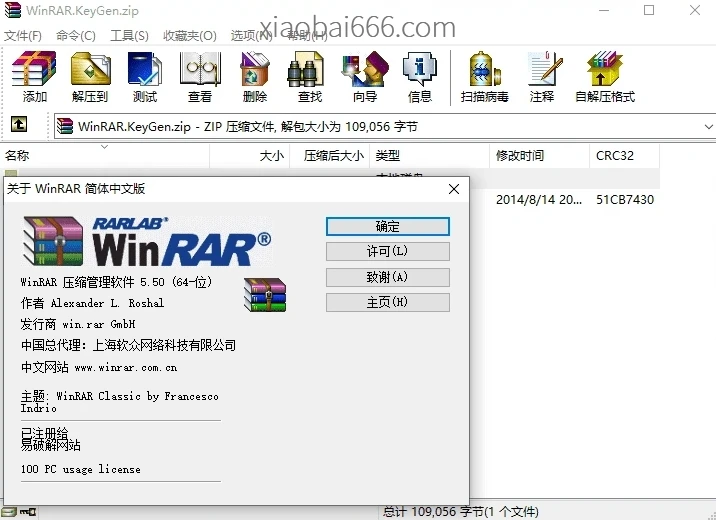
Task: Click the CRC value 51CB7430
Action: (625, 200)
